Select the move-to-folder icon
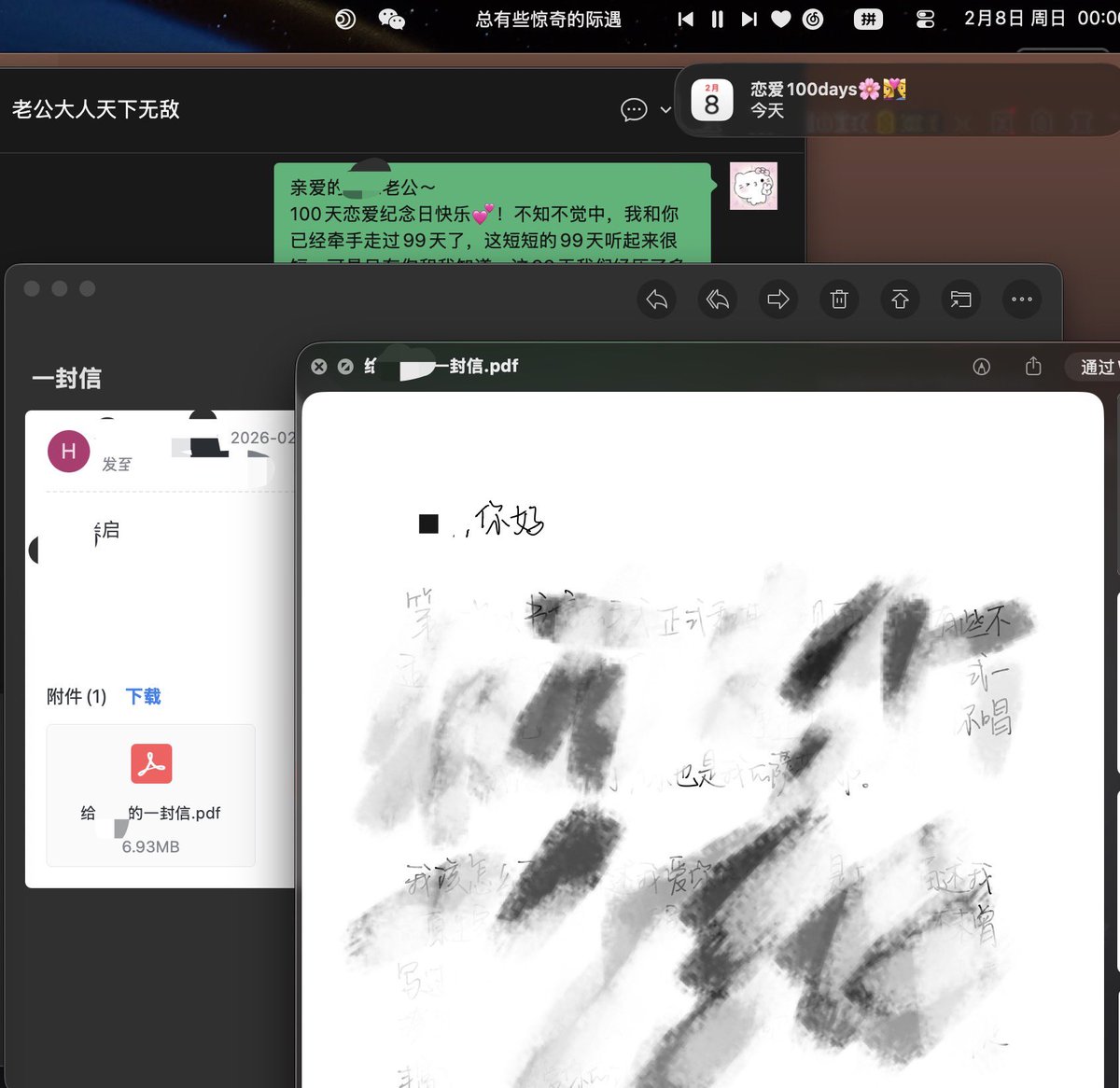1120x1088 pixels. click(960, 300)
